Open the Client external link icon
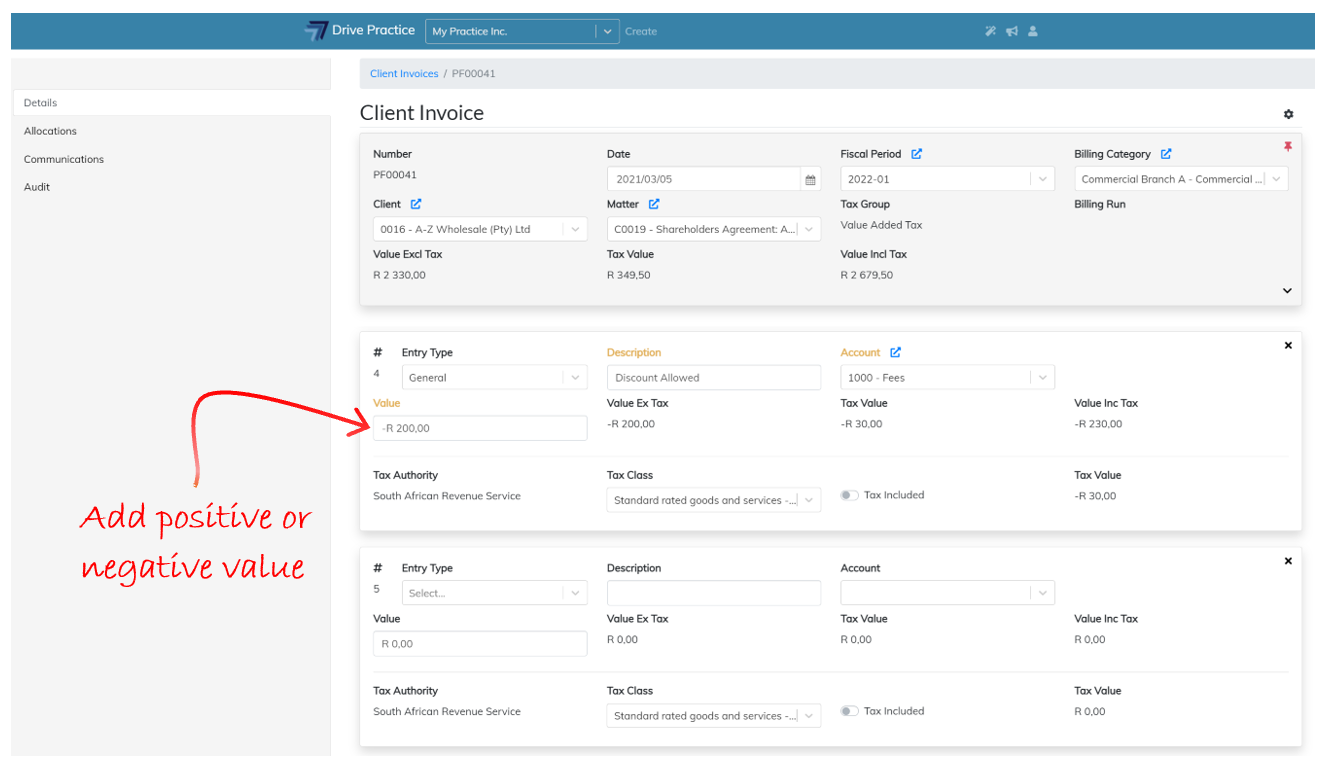1329x778 pixels. point(416,204)
